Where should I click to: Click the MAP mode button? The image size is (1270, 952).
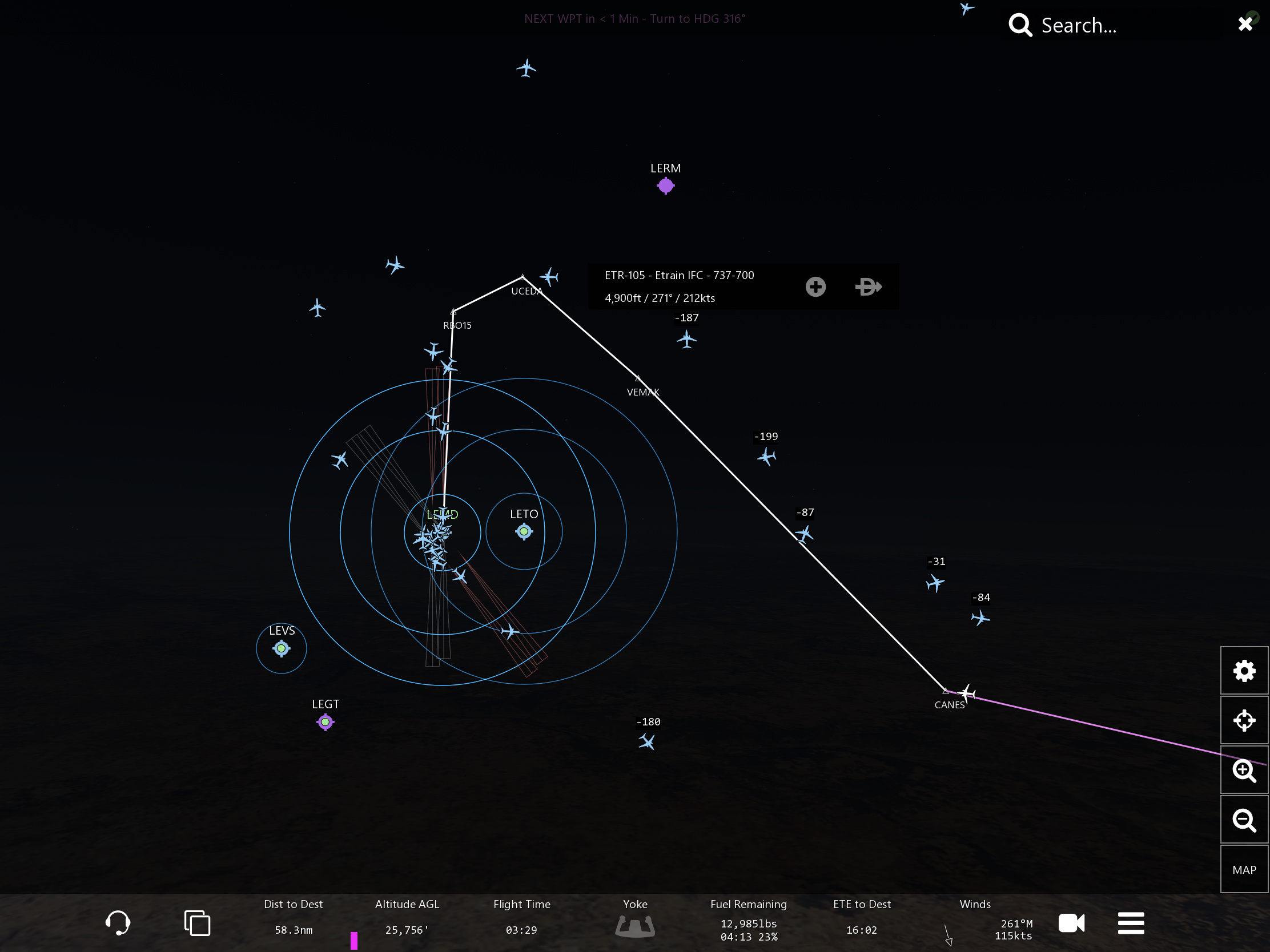pyautogui.click(x=1244, y=870)
